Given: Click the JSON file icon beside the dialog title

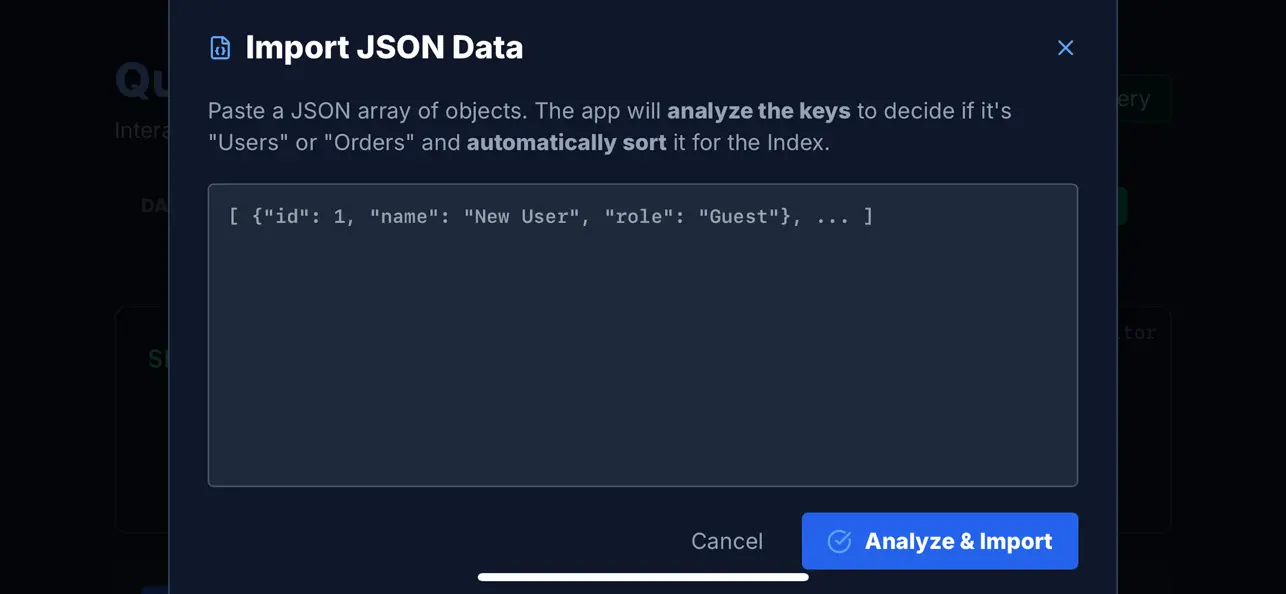Looking at the screenshot, I should point(220,47).
